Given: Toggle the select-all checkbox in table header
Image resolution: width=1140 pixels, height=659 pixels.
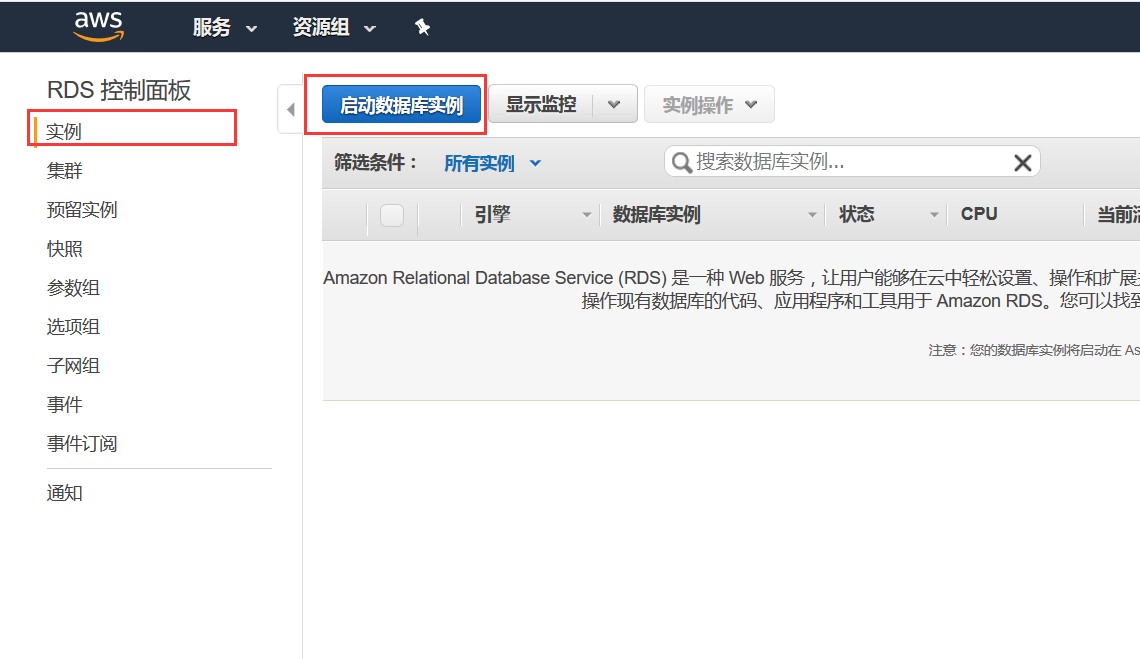Looking at the screenshot, I should (x=392, y=215).
